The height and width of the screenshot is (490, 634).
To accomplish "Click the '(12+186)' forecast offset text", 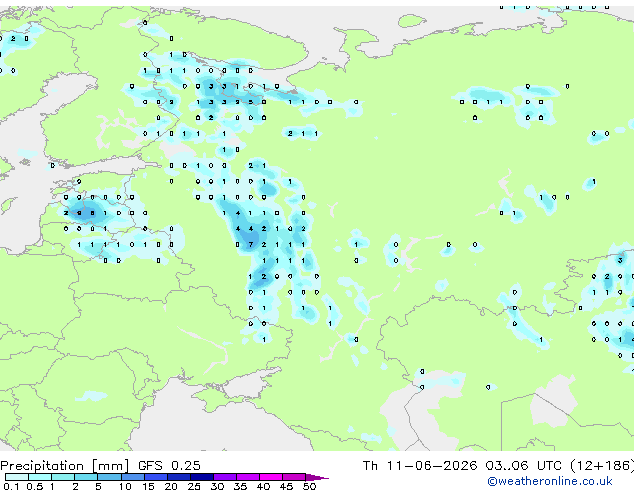I will point(602,466).
